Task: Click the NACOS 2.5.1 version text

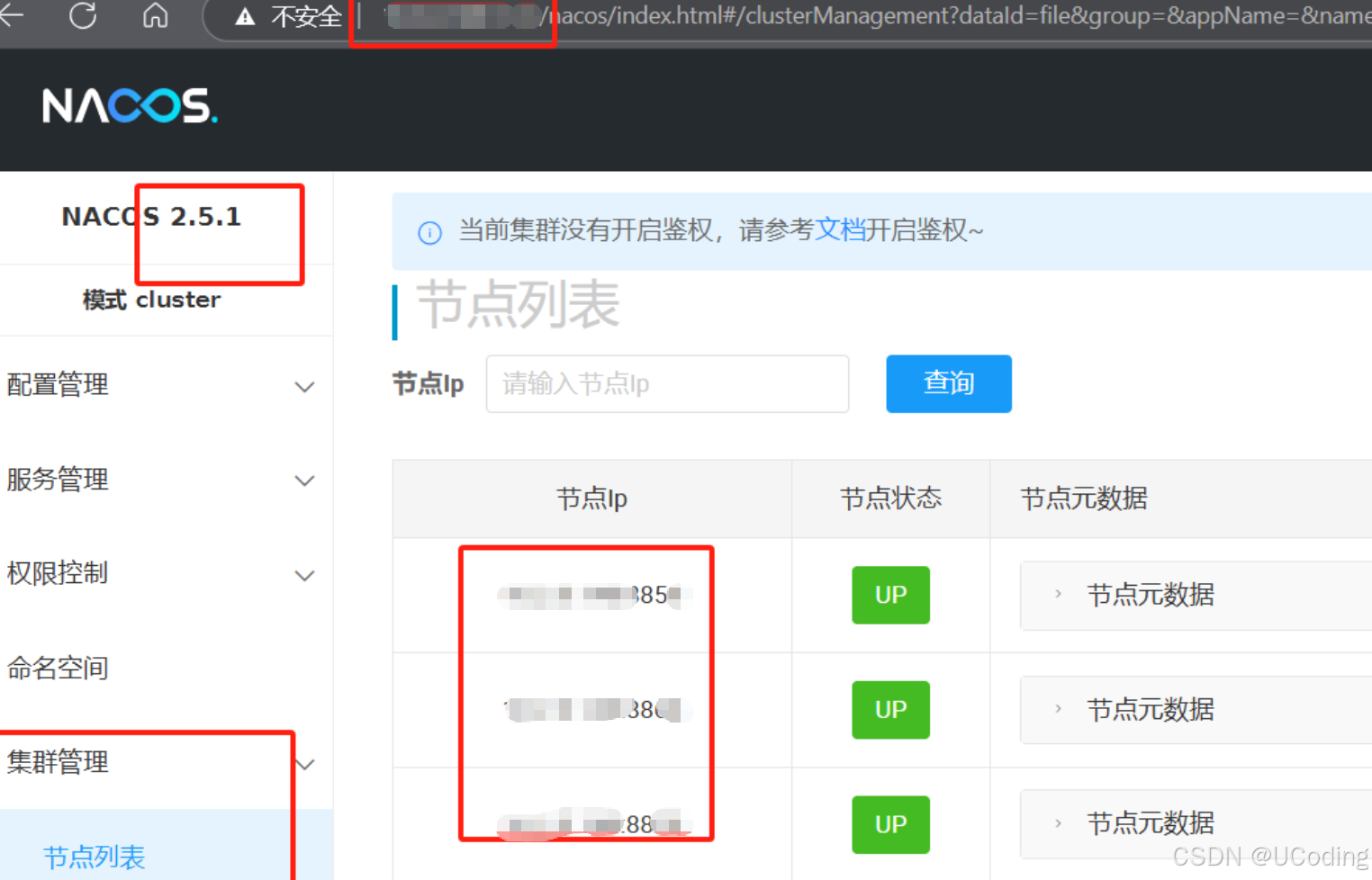Action: (151, 217)
